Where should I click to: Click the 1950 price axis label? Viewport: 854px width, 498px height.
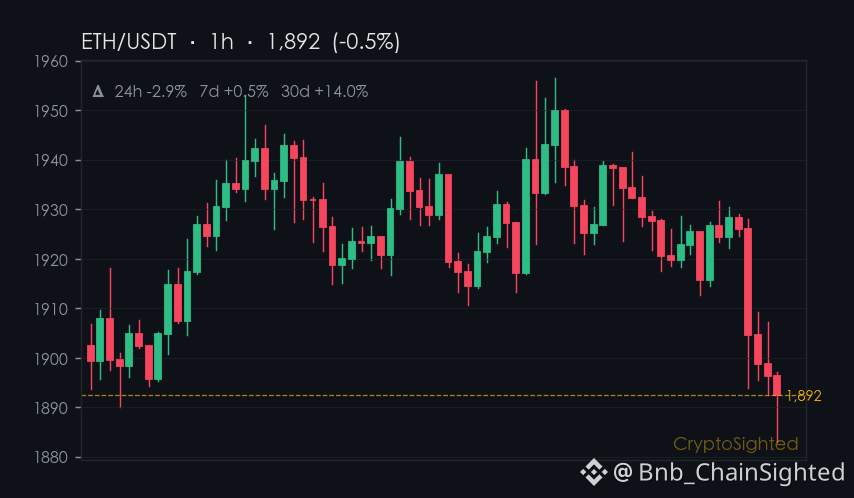pos(51,111)
